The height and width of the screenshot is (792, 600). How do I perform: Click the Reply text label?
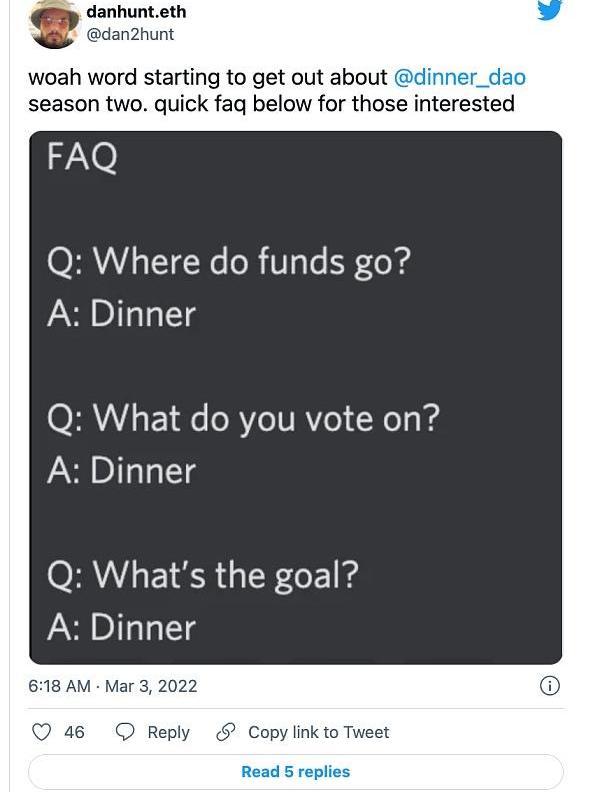pos(168,732)
